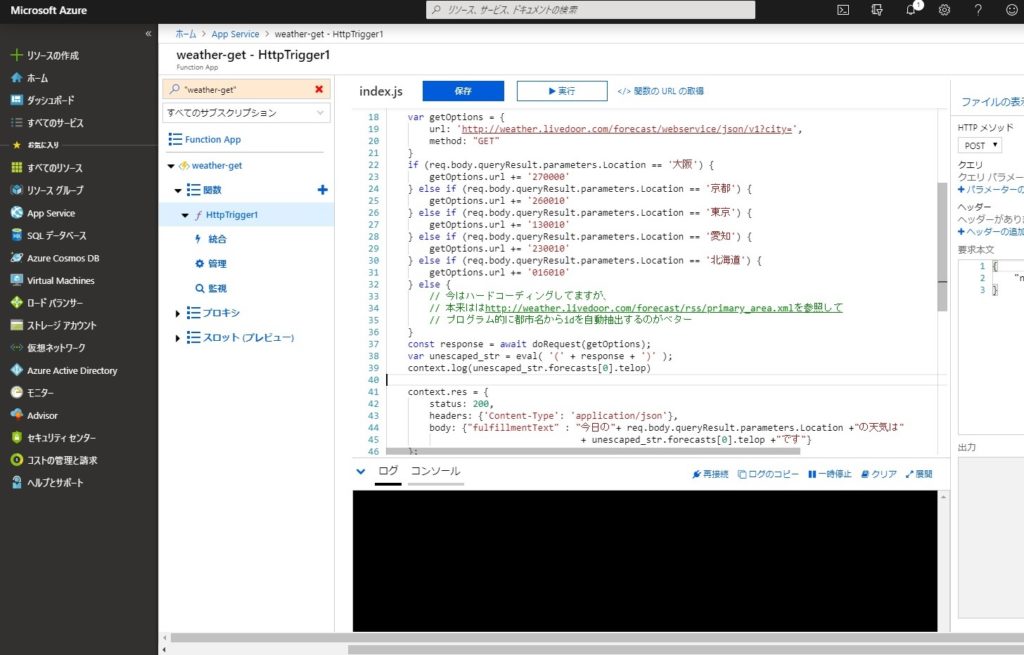Click the SQL データベース icon
The height and width of the screenshot is (655, 1024).
16,235
